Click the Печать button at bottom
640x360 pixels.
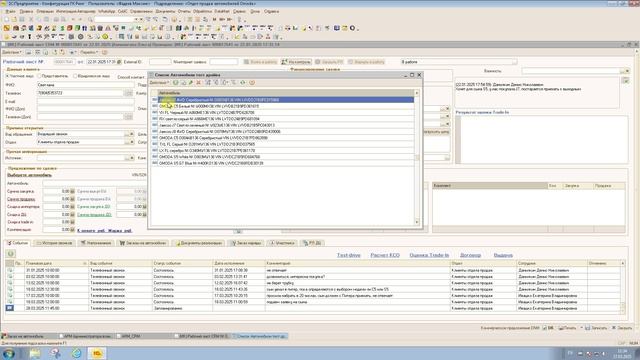[568, 328]
